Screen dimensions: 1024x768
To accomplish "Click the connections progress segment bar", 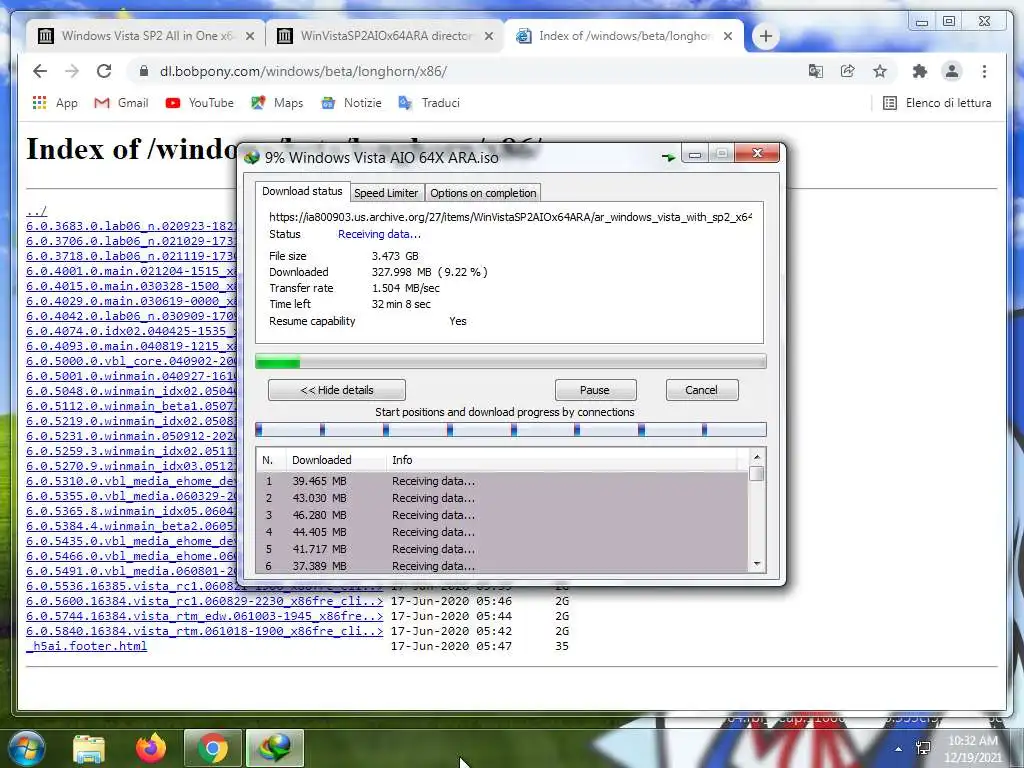I will [x=511, y=429].
